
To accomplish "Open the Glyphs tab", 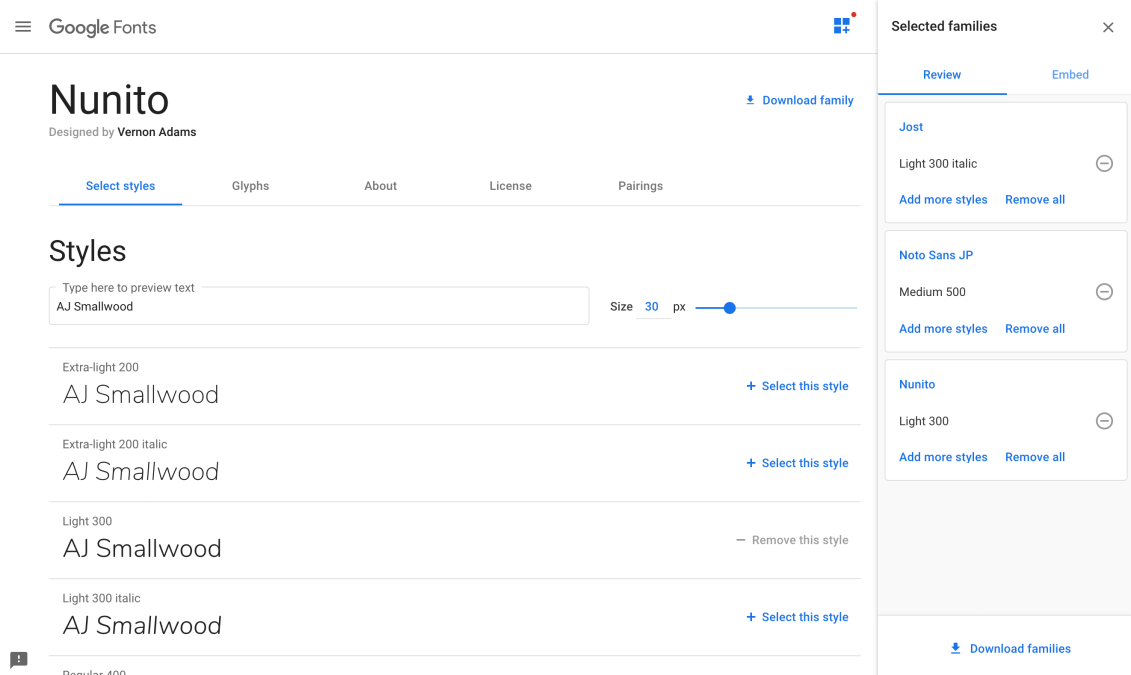I will tap(250, 186).
